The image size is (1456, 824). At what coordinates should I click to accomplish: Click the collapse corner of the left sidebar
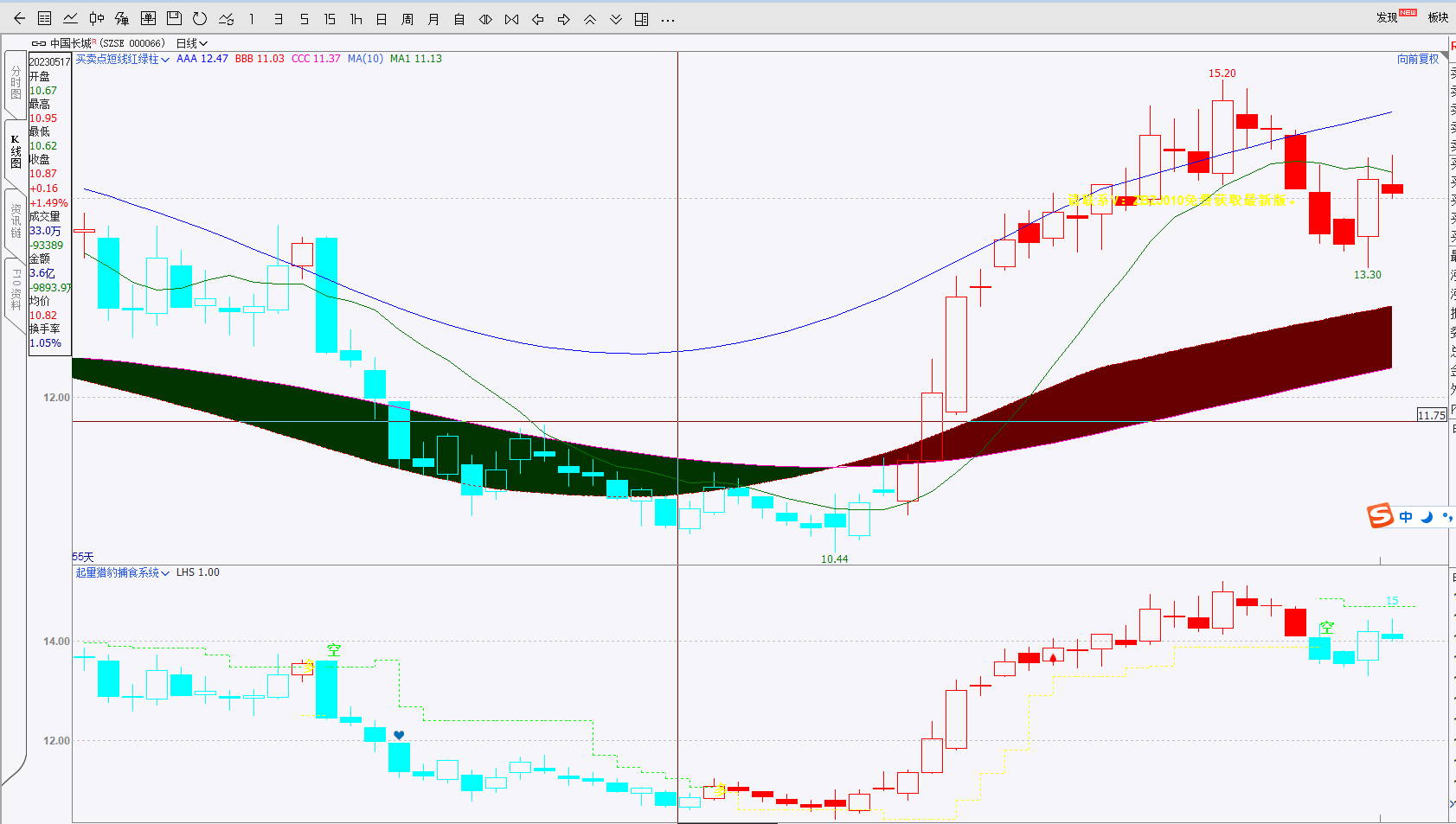click(14, 771)
